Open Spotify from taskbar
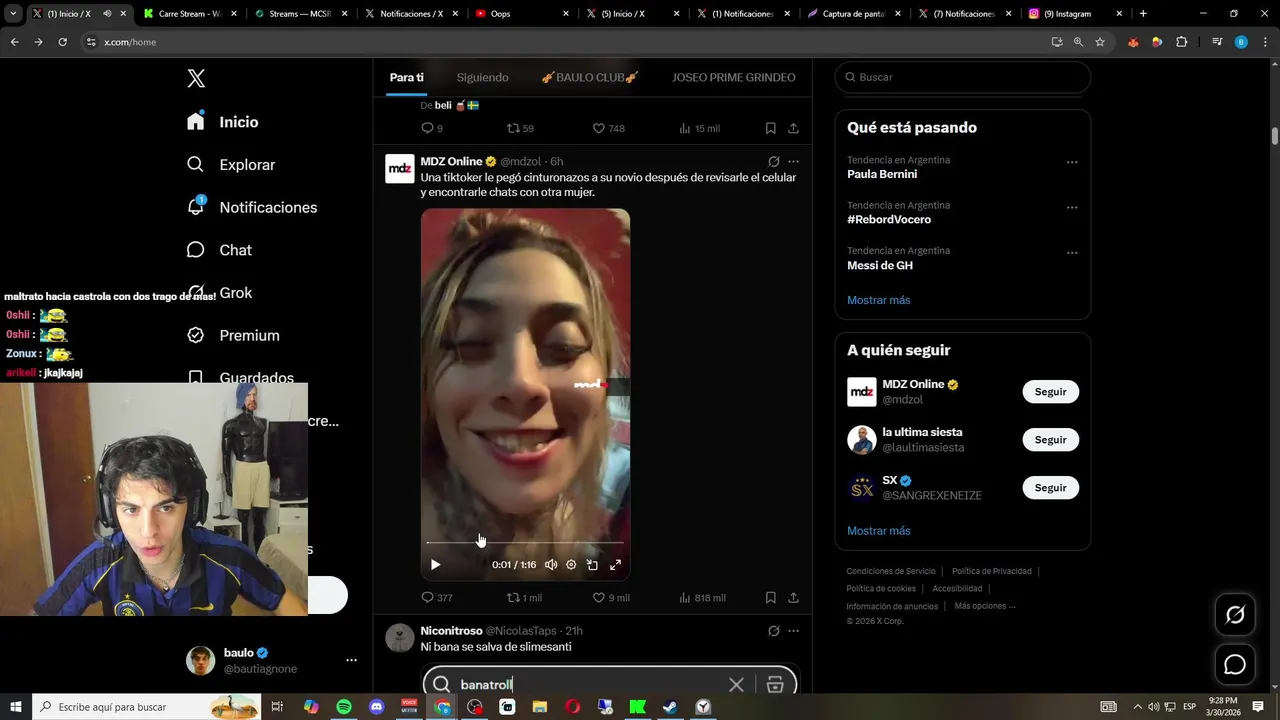1280x720 pixels. click(344, 707)
